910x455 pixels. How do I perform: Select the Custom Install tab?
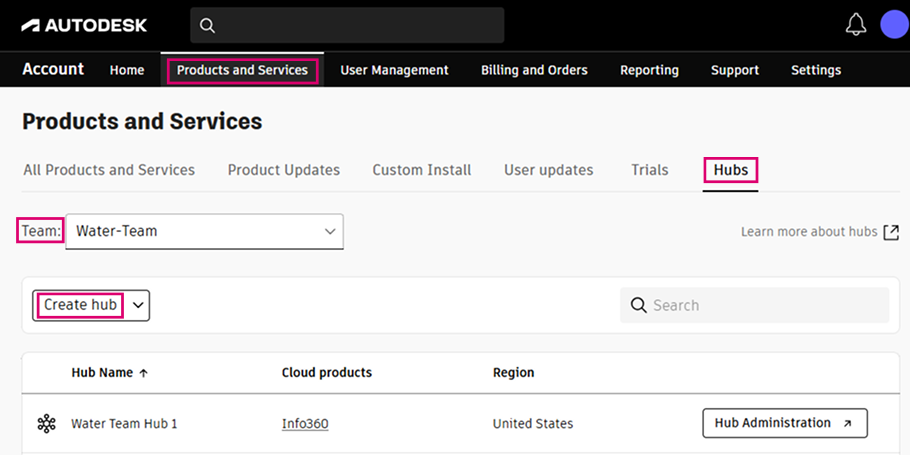click(422, 170)
